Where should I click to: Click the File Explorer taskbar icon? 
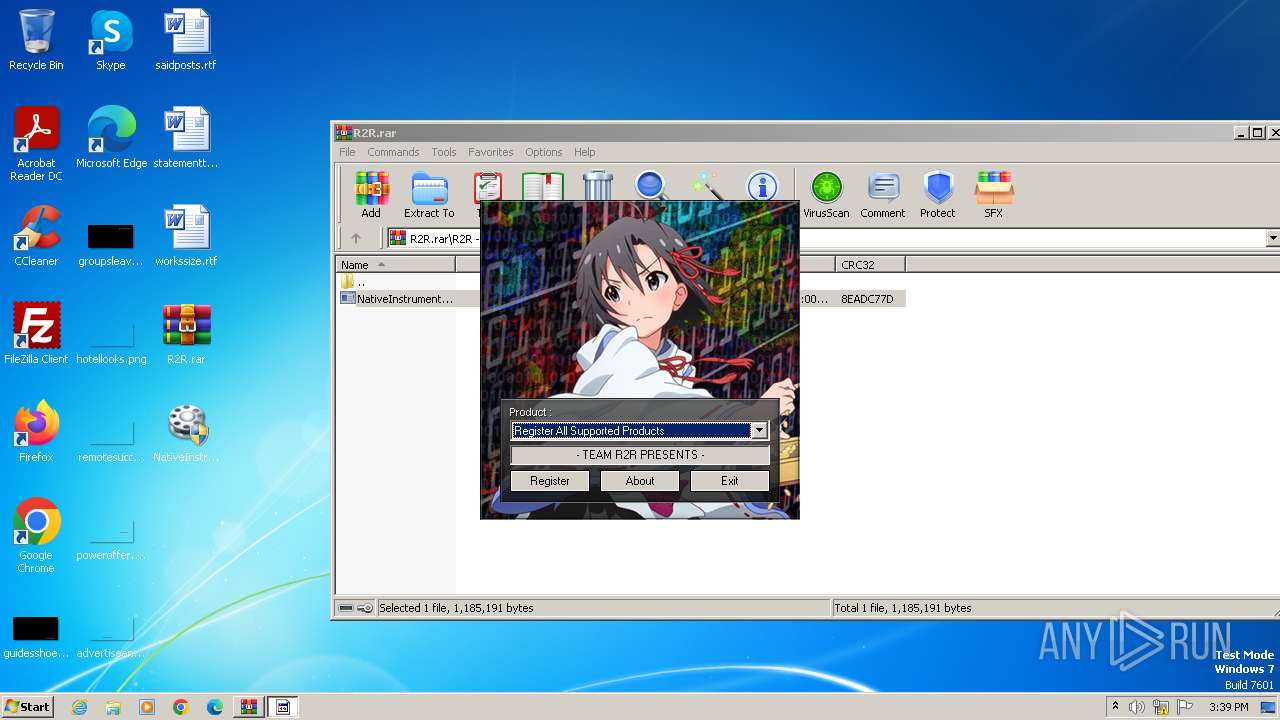pyautogui.click(x=113, y=707)
